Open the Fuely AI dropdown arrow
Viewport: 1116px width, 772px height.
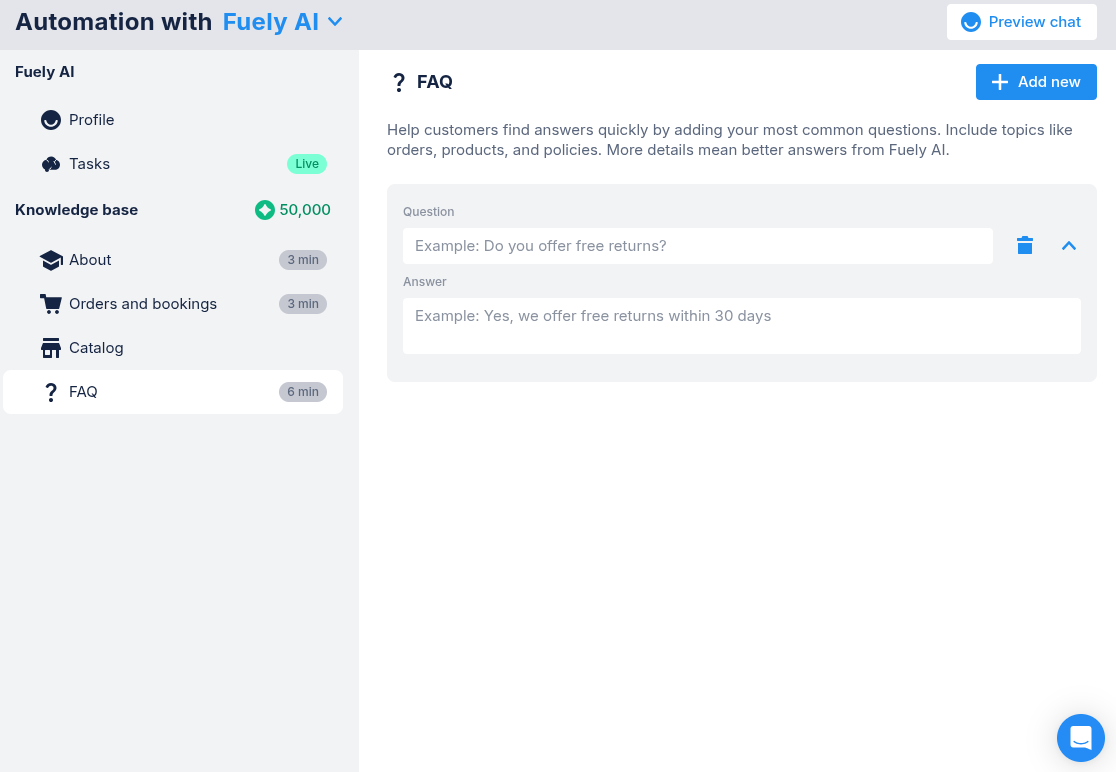(335, 22)
